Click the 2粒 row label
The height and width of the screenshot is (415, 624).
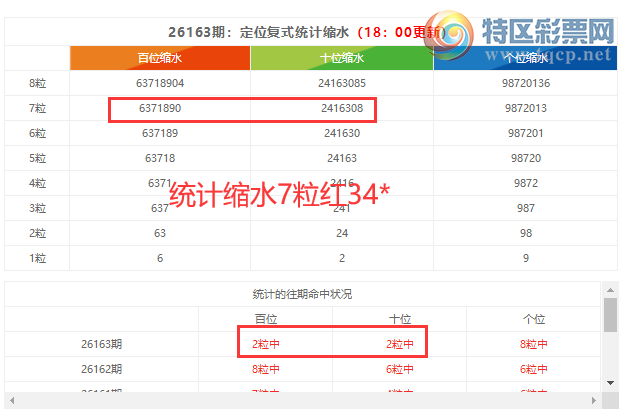point(37,233)
